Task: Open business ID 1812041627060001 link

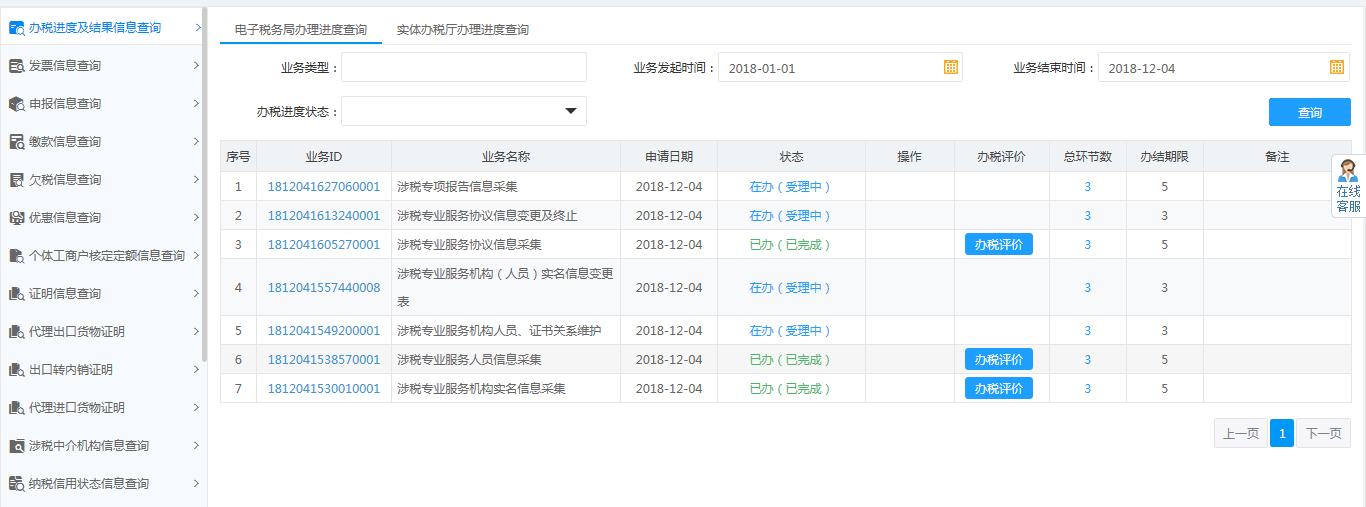Action: point(323,186)
